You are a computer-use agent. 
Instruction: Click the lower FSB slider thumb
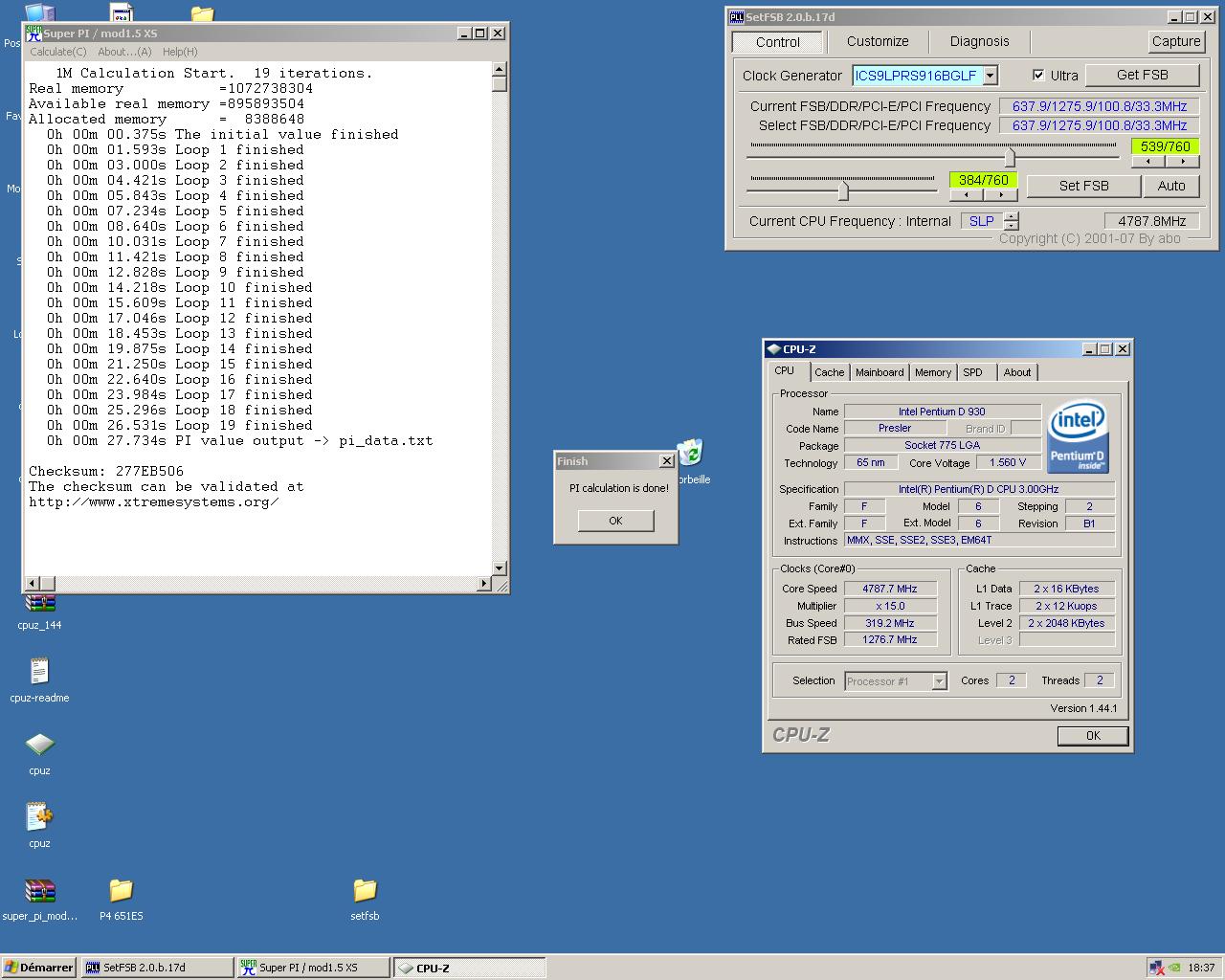[843, 189]
